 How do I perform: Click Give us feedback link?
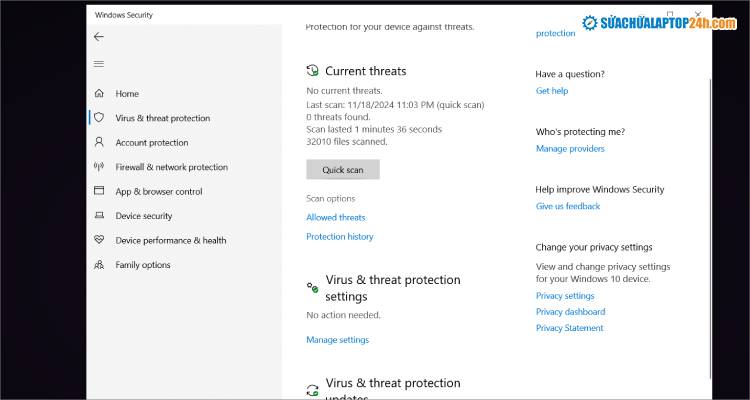tap(568, 206)
